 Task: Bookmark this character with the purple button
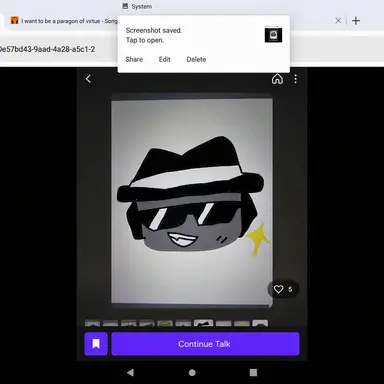96,344
